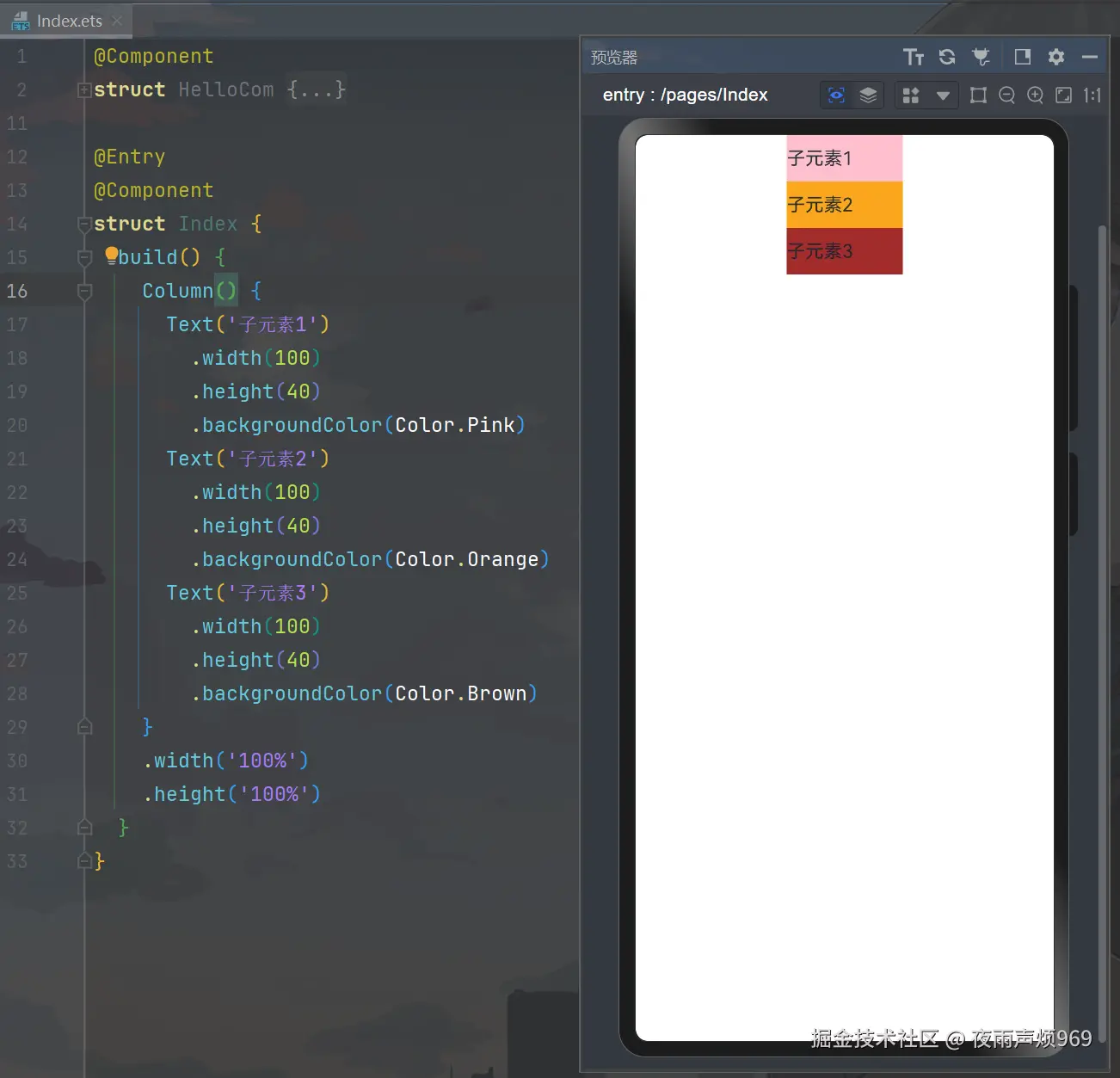Viewport: 1120px width, 1078px height.
Task: Click Text('子元素2') on line 21
Action: [248, 459]
